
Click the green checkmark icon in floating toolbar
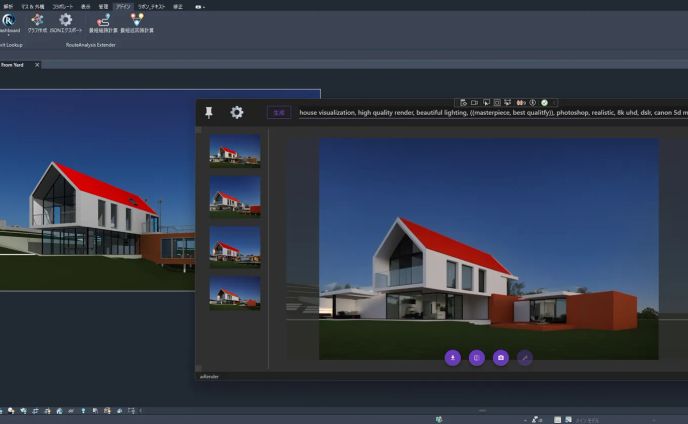tap(545, 103)
